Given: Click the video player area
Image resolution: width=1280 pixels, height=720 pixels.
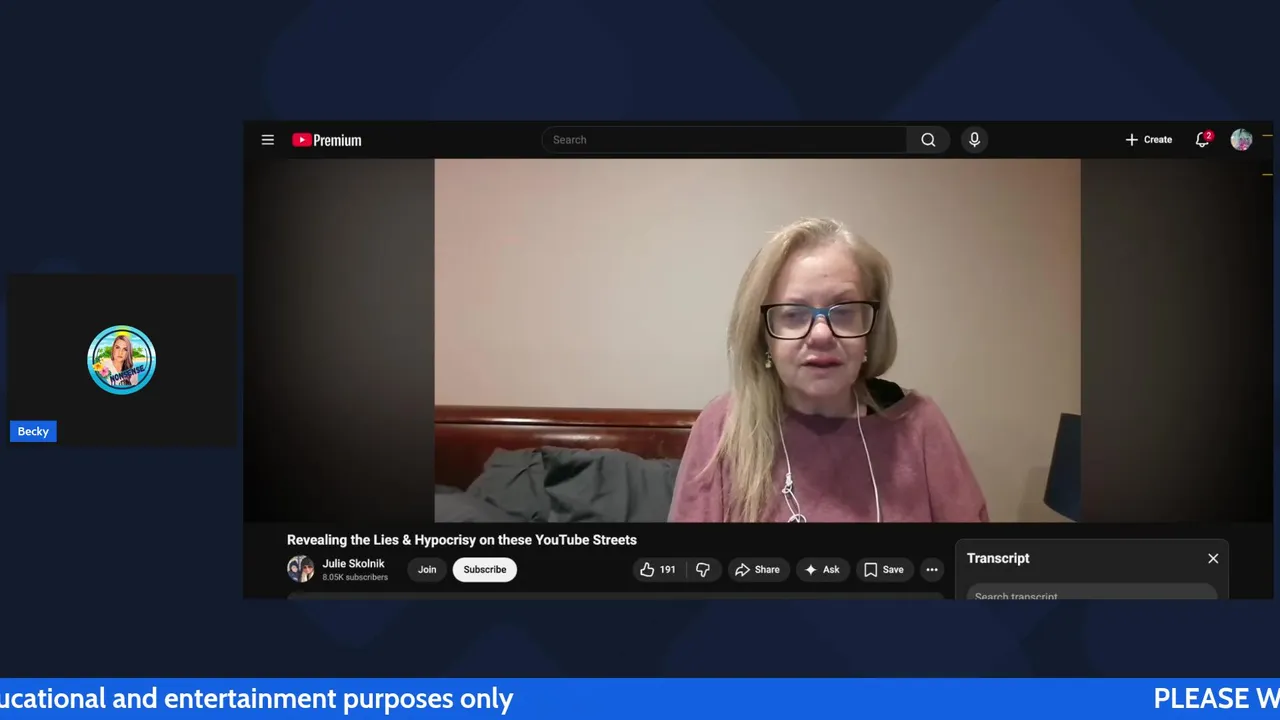Looking at the screenshot, I should pyautogui.click(x=757, y=340).
